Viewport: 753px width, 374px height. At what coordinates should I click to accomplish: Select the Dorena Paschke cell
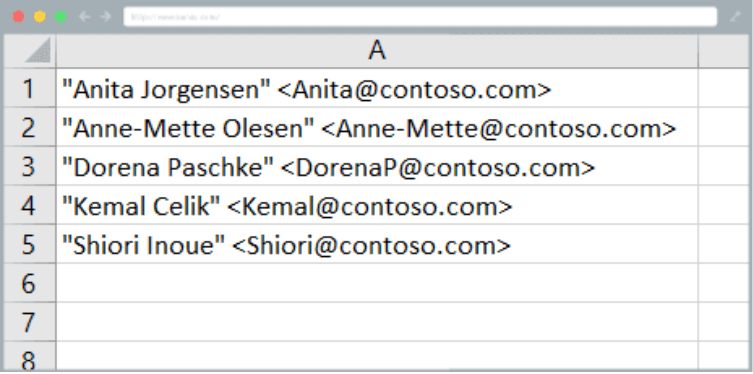pyautogui.click(x=377, y=166)
